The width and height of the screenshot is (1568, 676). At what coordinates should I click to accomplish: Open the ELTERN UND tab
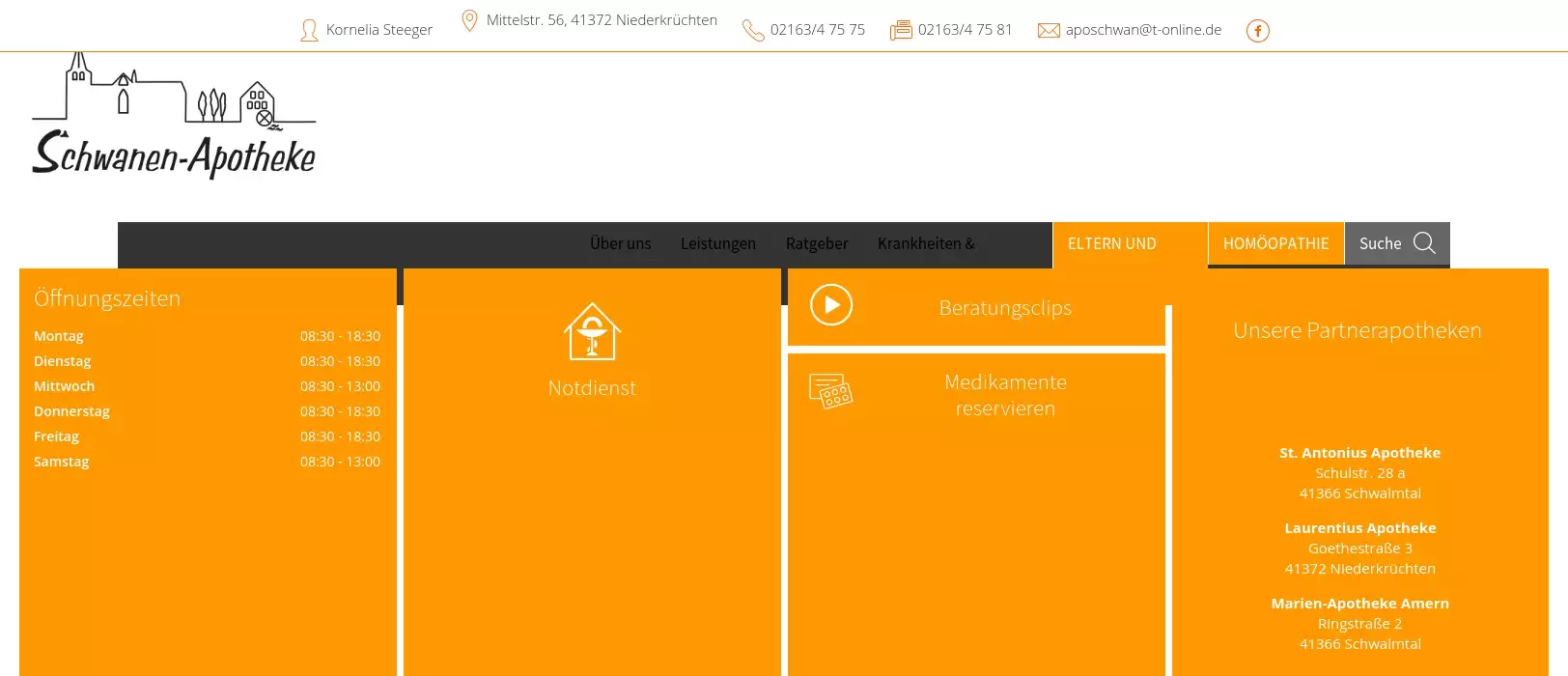1111,244
